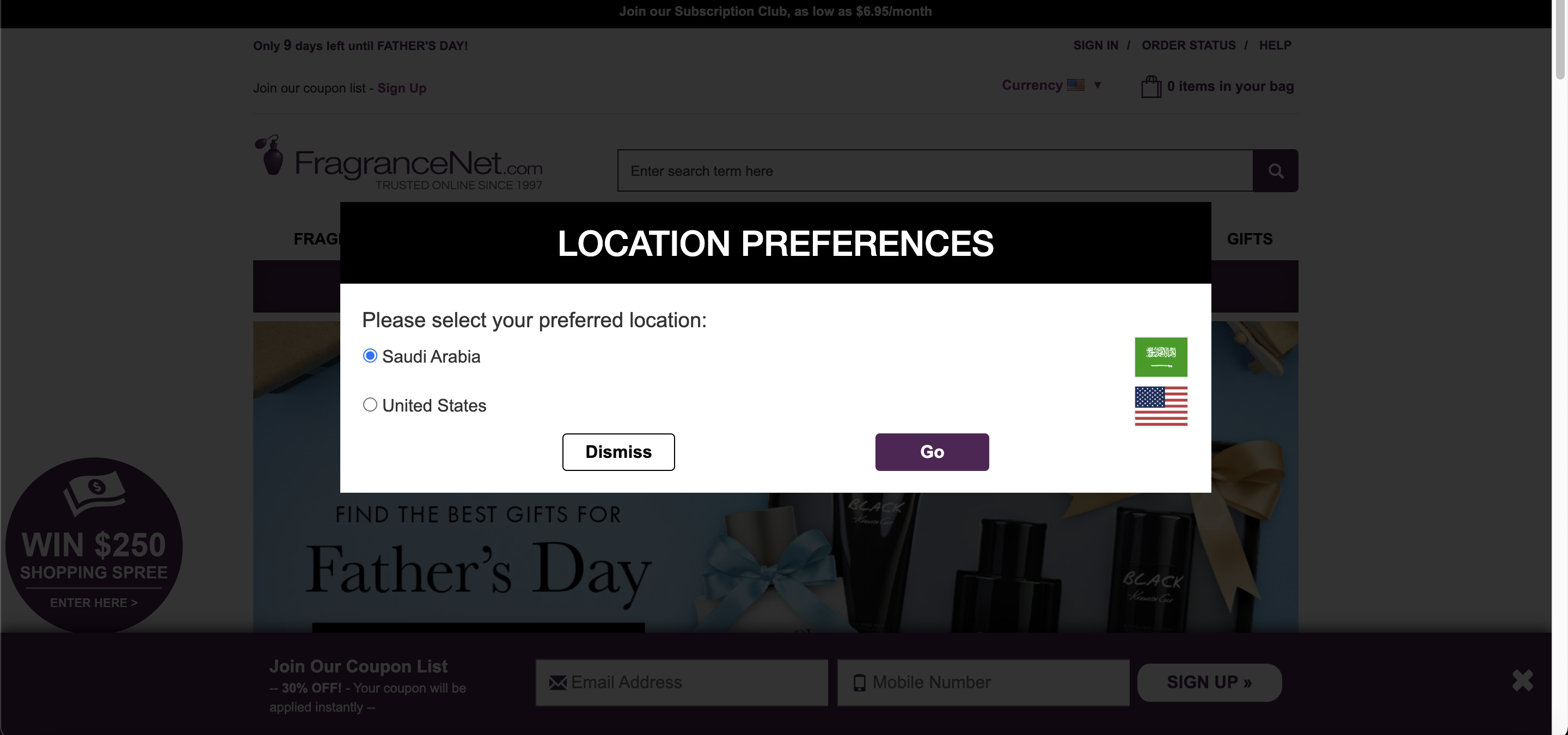Click the Saudi Arabia flag image
This screenshot has width=1568, height=735.
coord(1161,357)
